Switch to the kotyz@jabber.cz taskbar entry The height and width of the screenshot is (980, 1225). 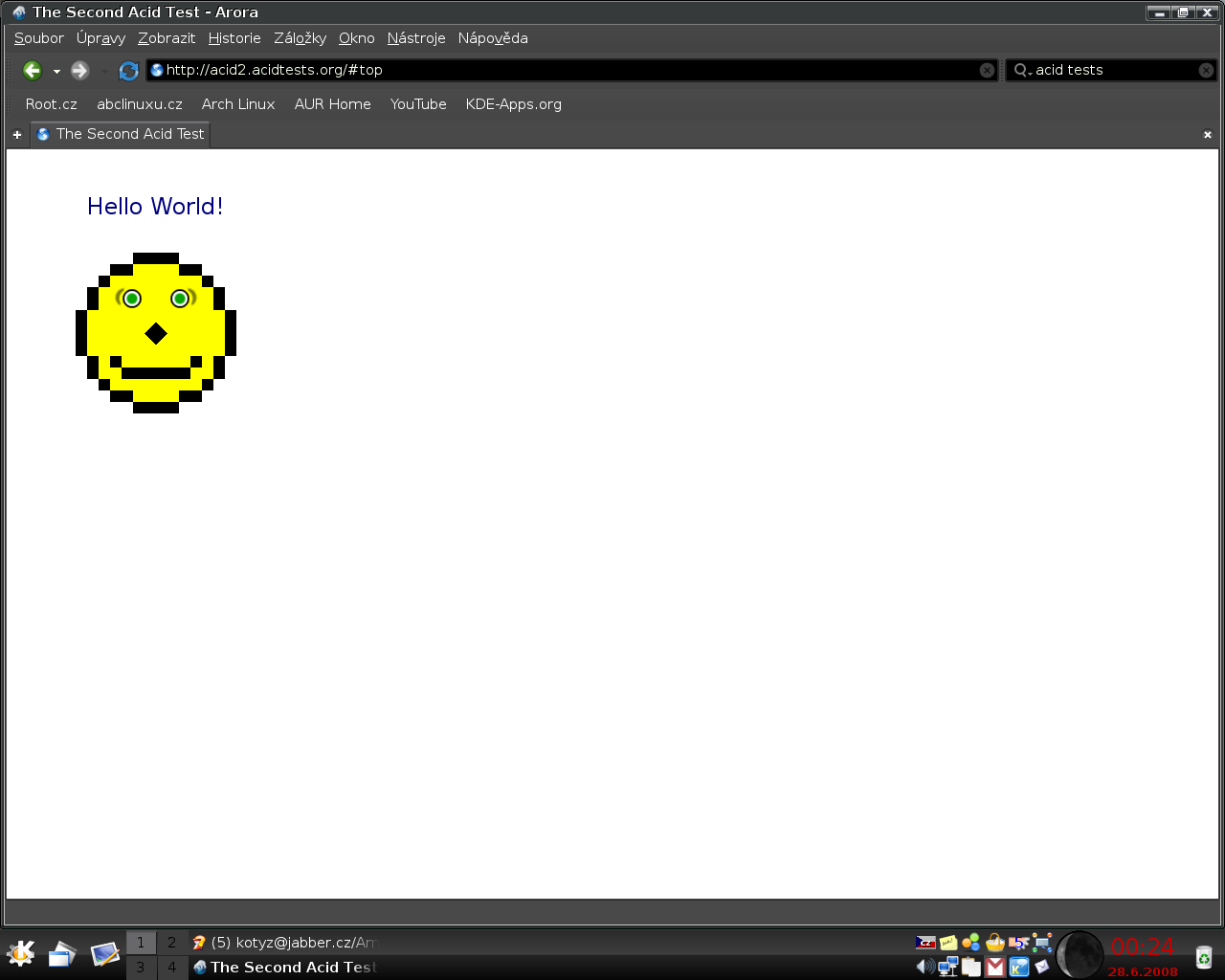tap(284, 943)
